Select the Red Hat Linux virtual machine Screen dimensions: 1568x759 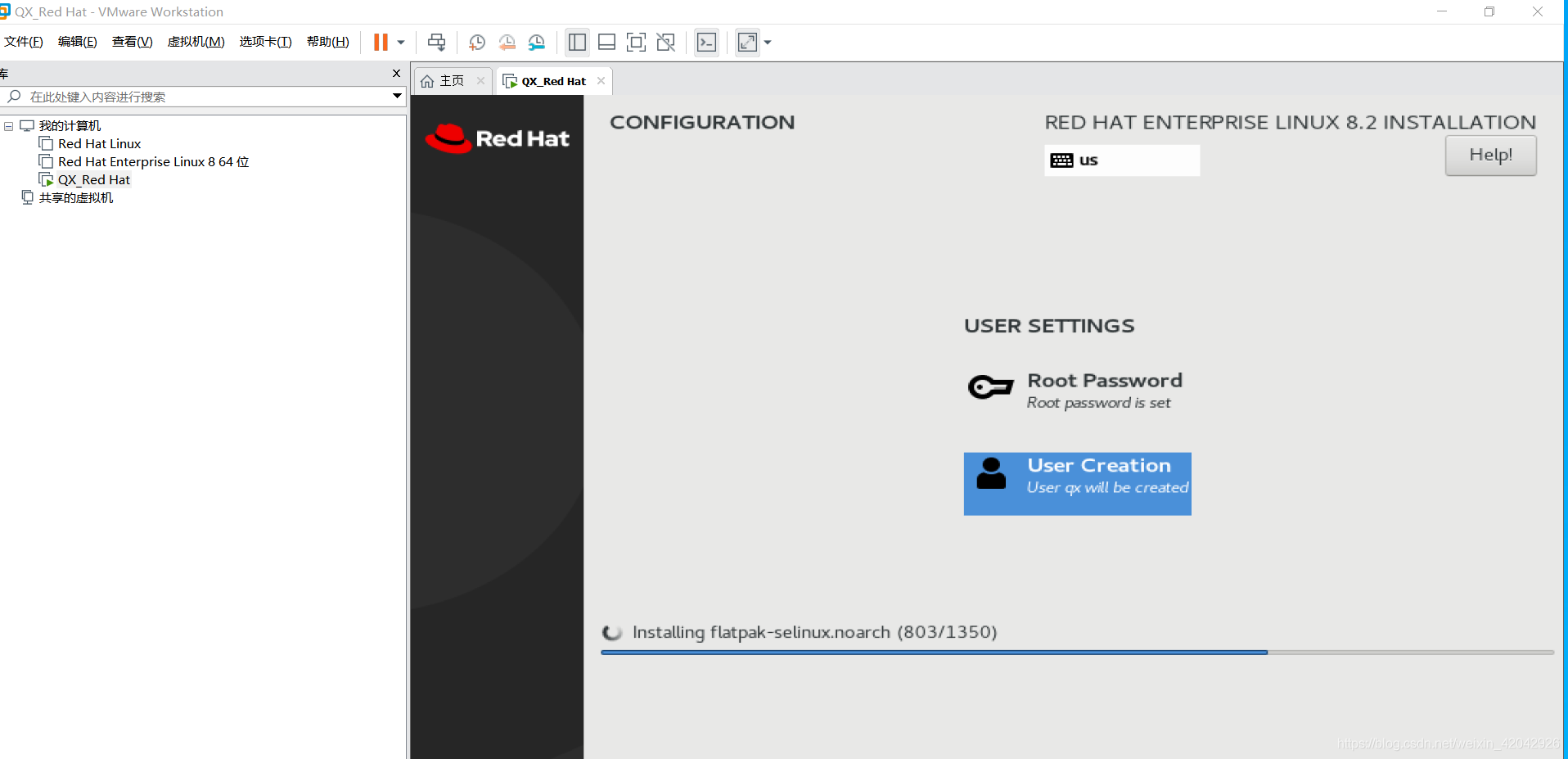(99, 144)
